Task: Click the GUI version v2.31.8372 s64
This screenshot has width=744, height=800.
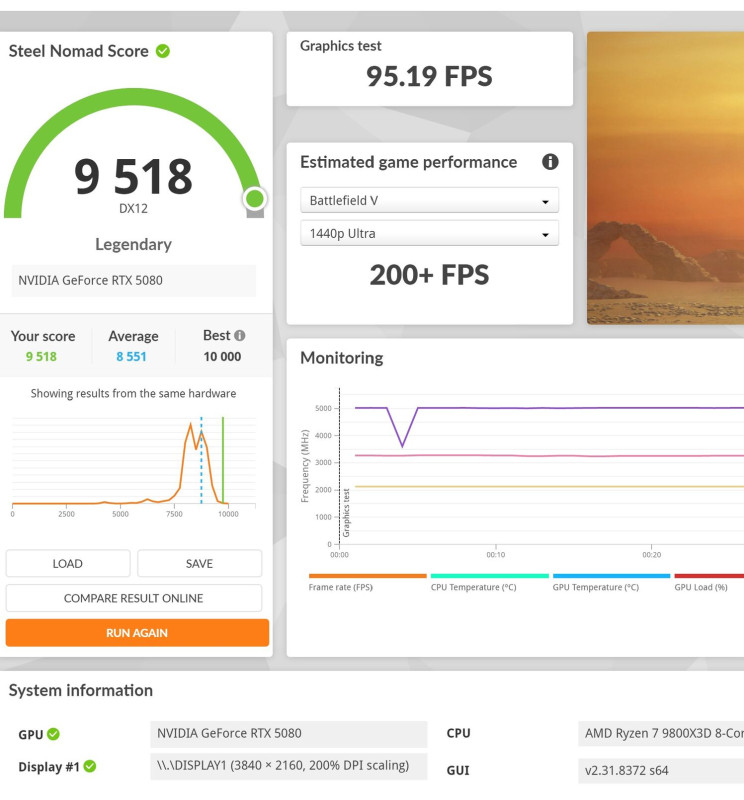Action: (x=661, y=770)
